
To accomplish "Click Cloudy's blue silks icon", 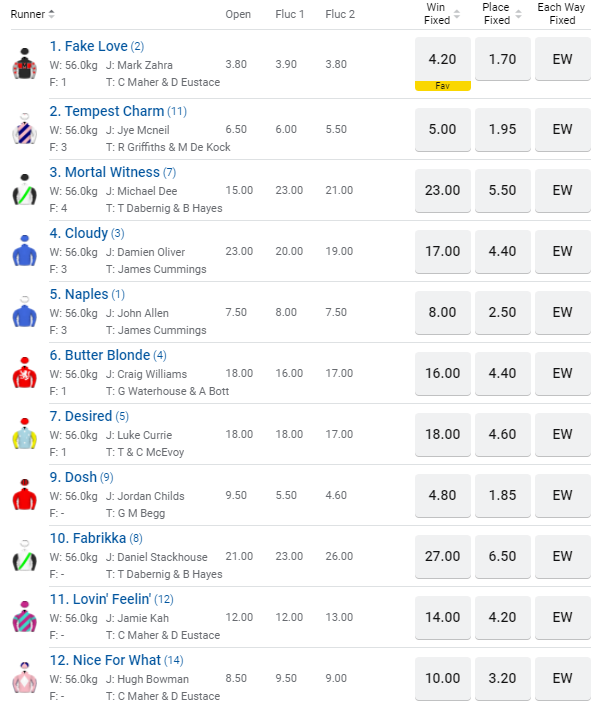I will point(24,251).
